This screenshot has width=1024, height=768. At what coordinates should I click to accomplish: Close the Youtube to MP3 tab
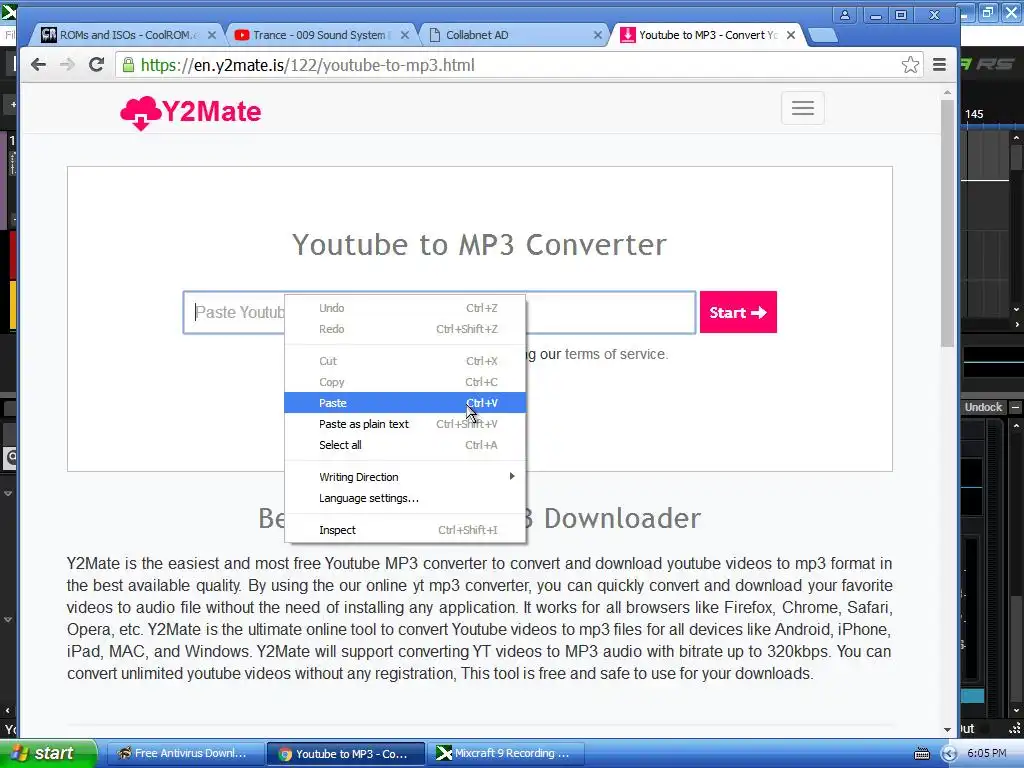791,35
